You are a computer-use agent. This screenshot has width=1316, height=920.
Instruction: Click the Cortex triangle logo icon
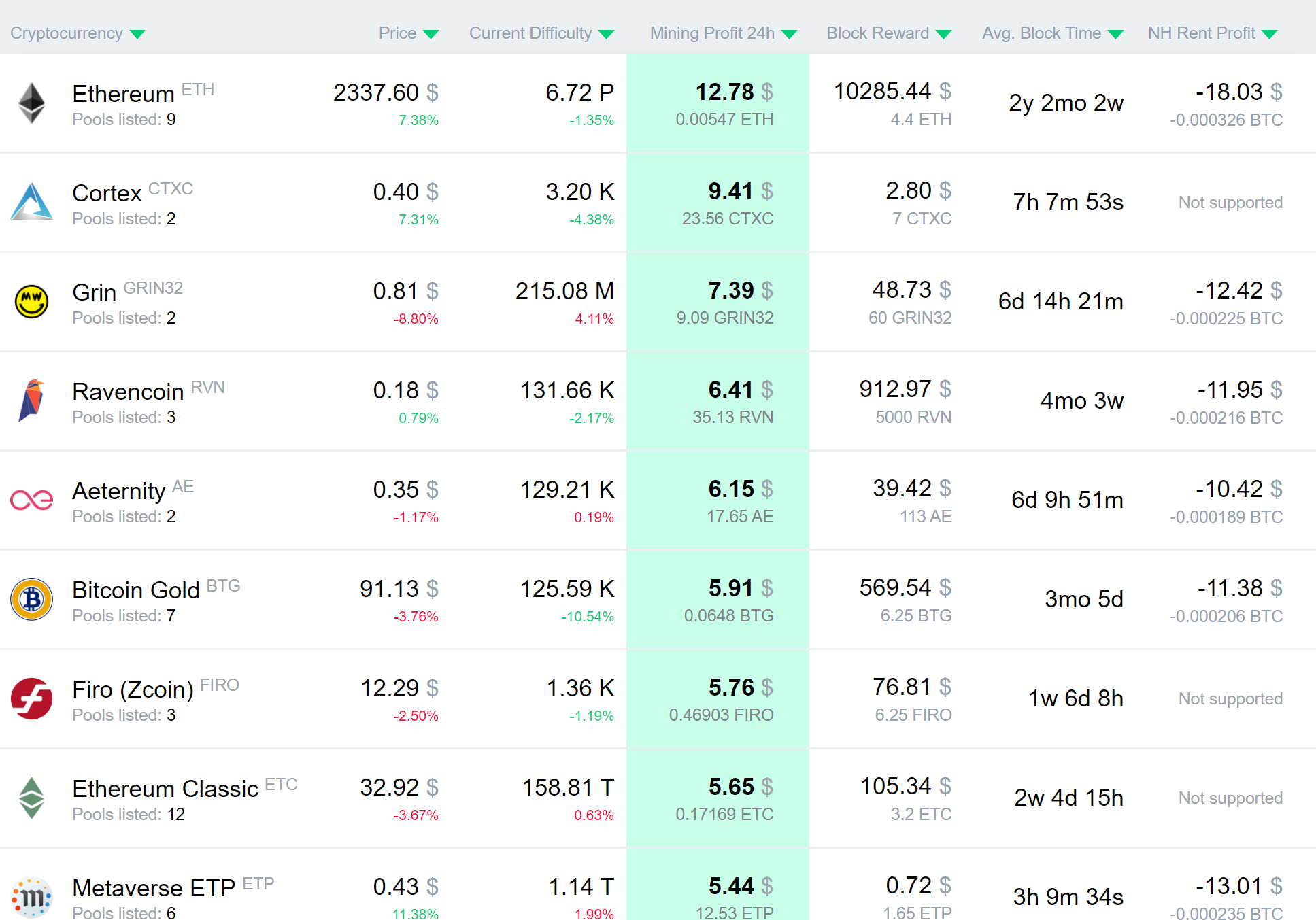click(x=31, y=202)
